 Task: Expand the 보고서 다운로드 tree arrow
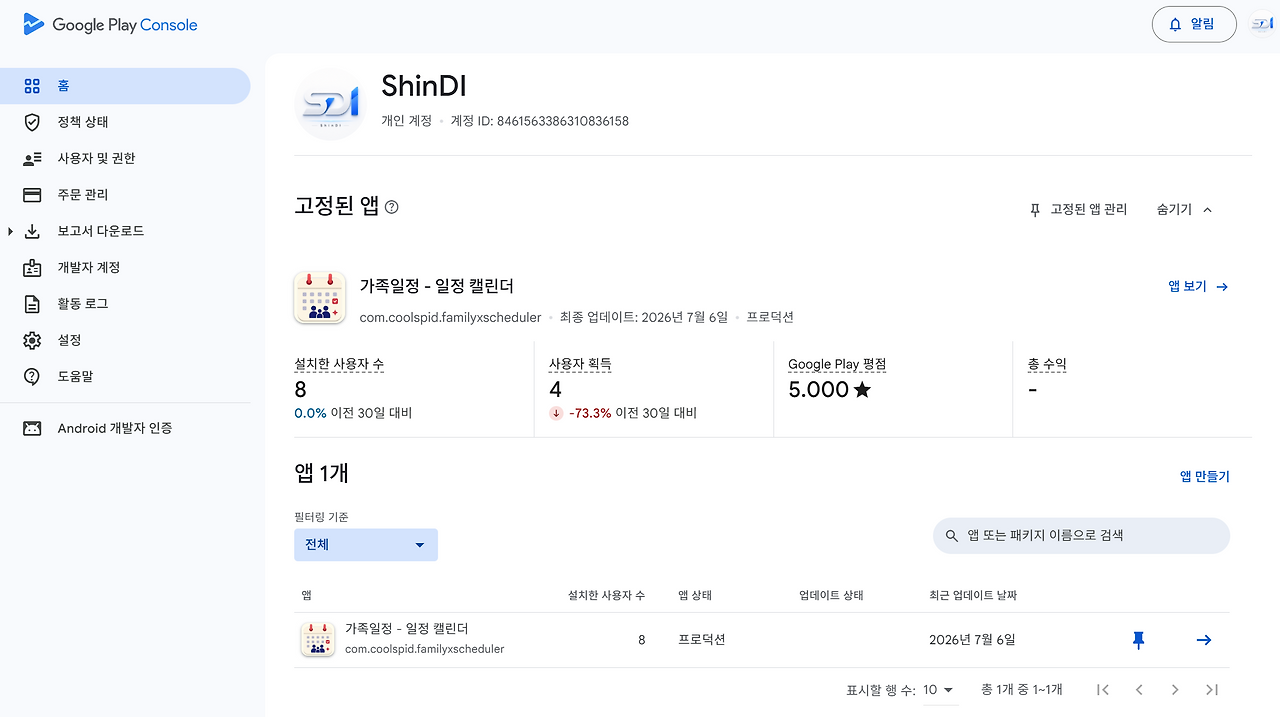click(x=10, y=231)
